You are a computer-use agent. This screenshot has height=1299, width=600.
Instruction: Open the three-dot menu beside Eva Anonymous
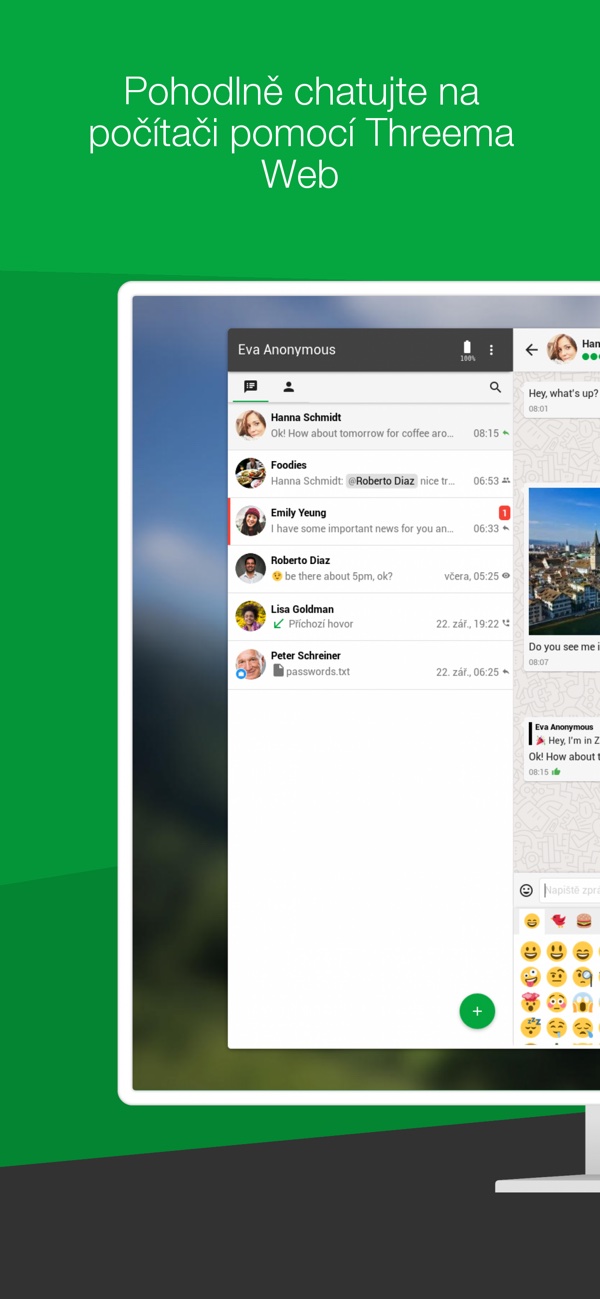491,350
